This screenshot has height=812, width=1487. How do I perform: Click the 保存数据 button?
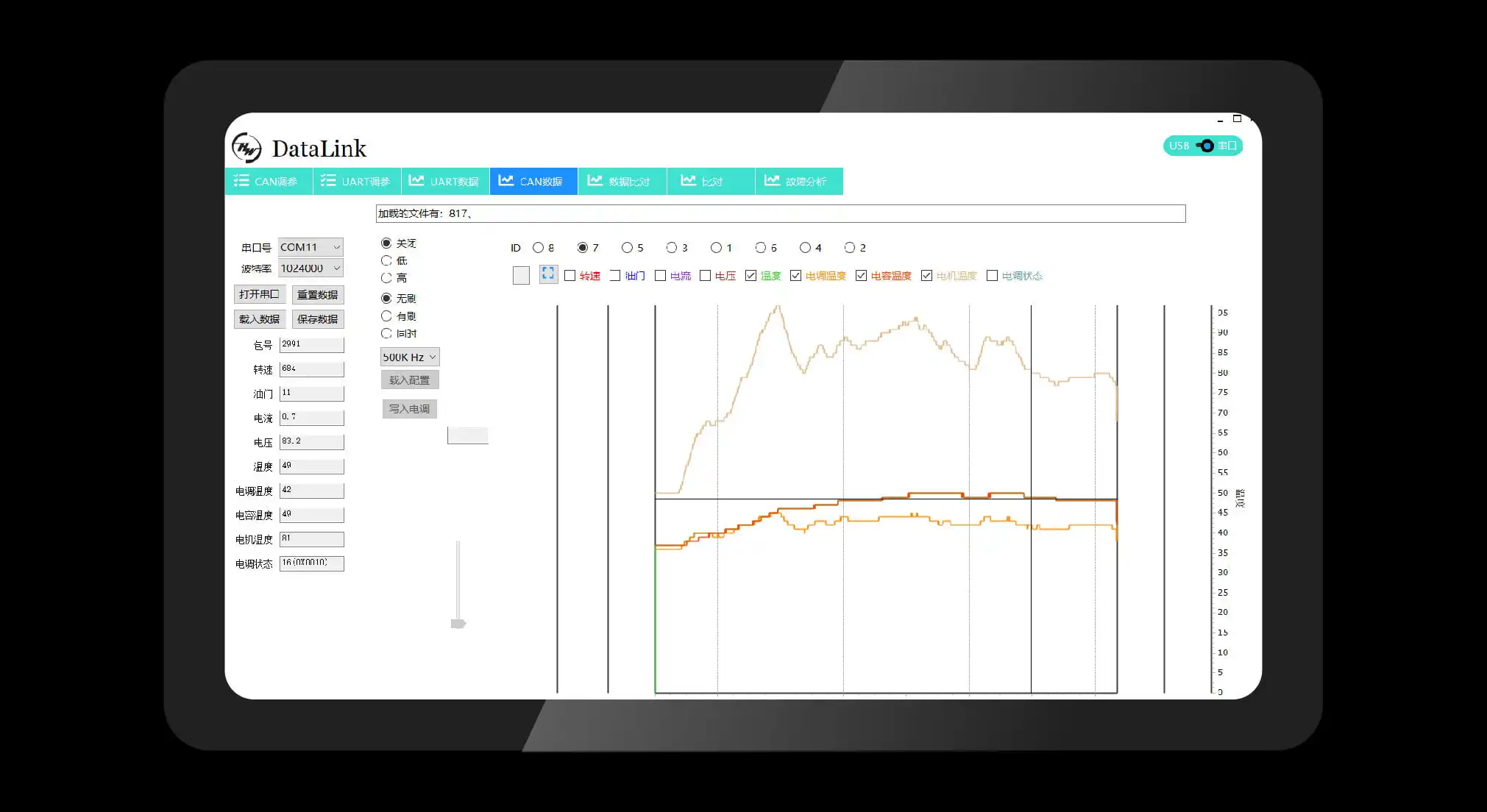click(317, 318)
